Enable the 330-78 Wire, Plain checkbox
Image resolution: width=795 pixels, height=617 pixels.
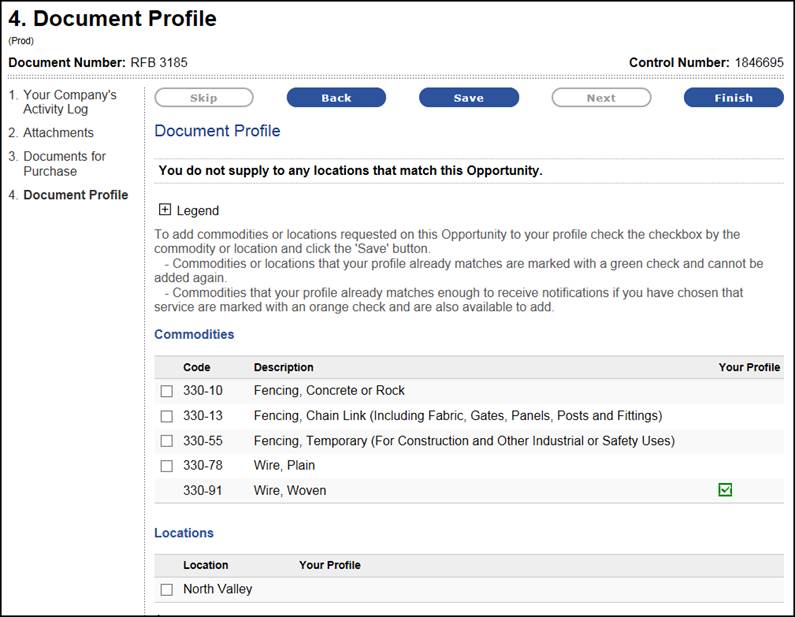tap(167, 466)
